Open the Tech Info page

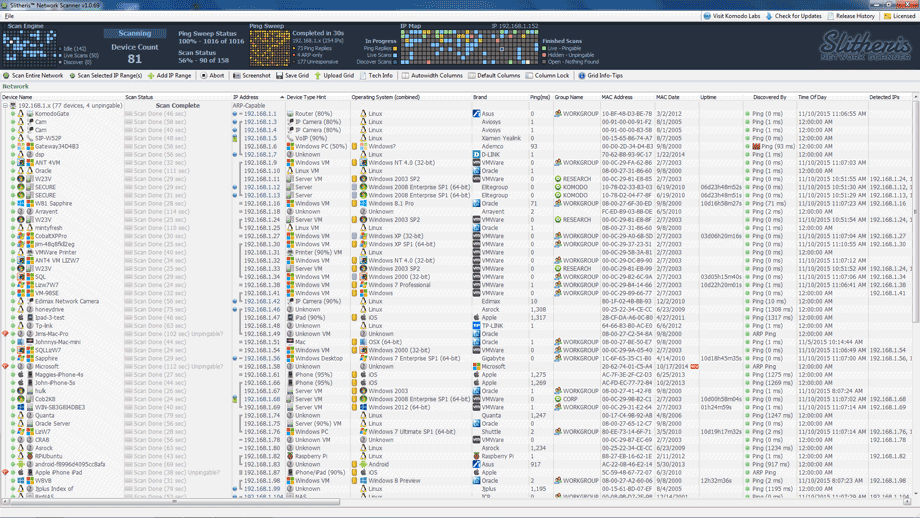click(376, 76)
